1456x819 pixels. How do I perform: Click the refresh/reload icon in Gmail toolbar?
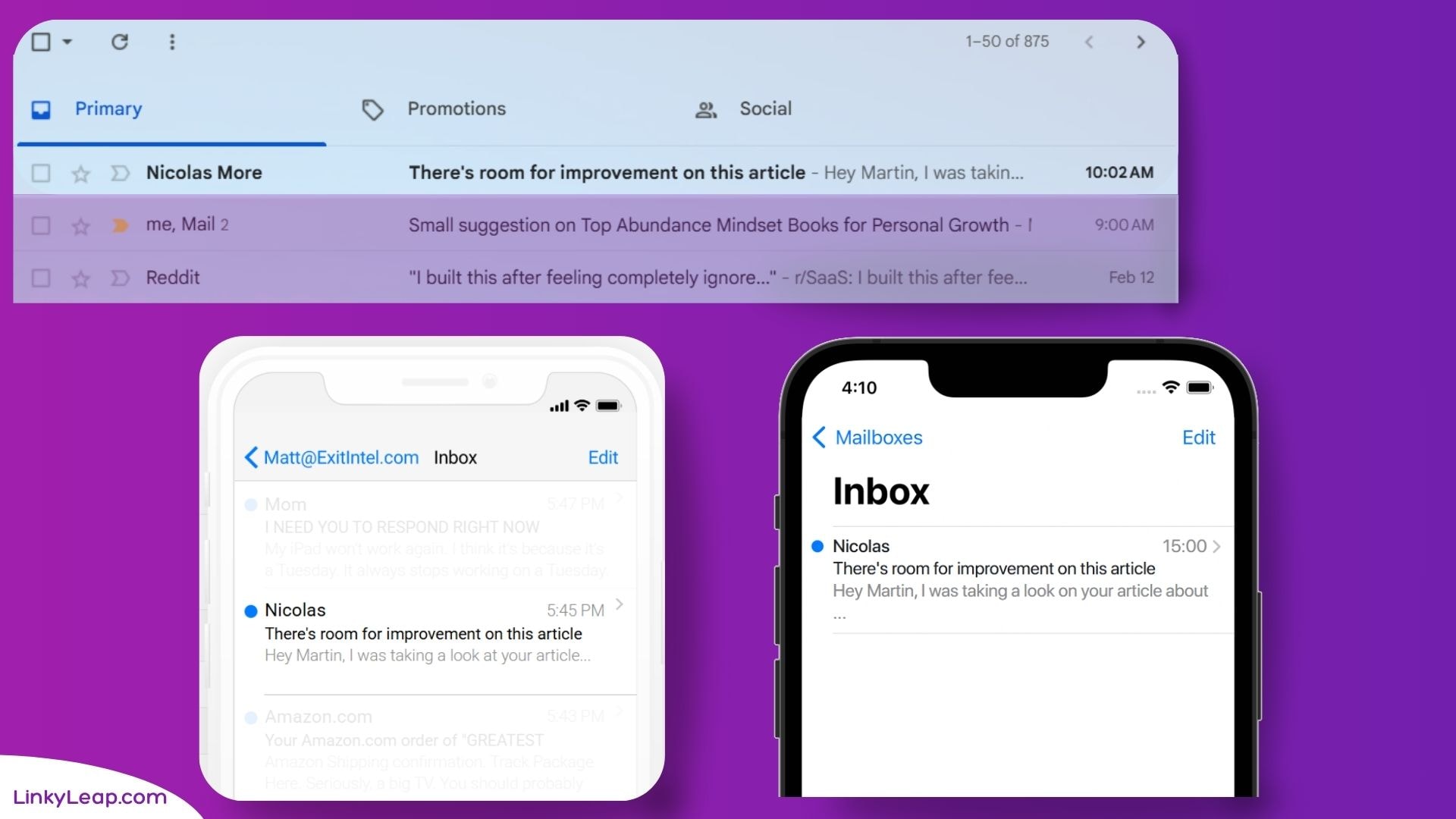pyautogui.click(x=118, y=41)
